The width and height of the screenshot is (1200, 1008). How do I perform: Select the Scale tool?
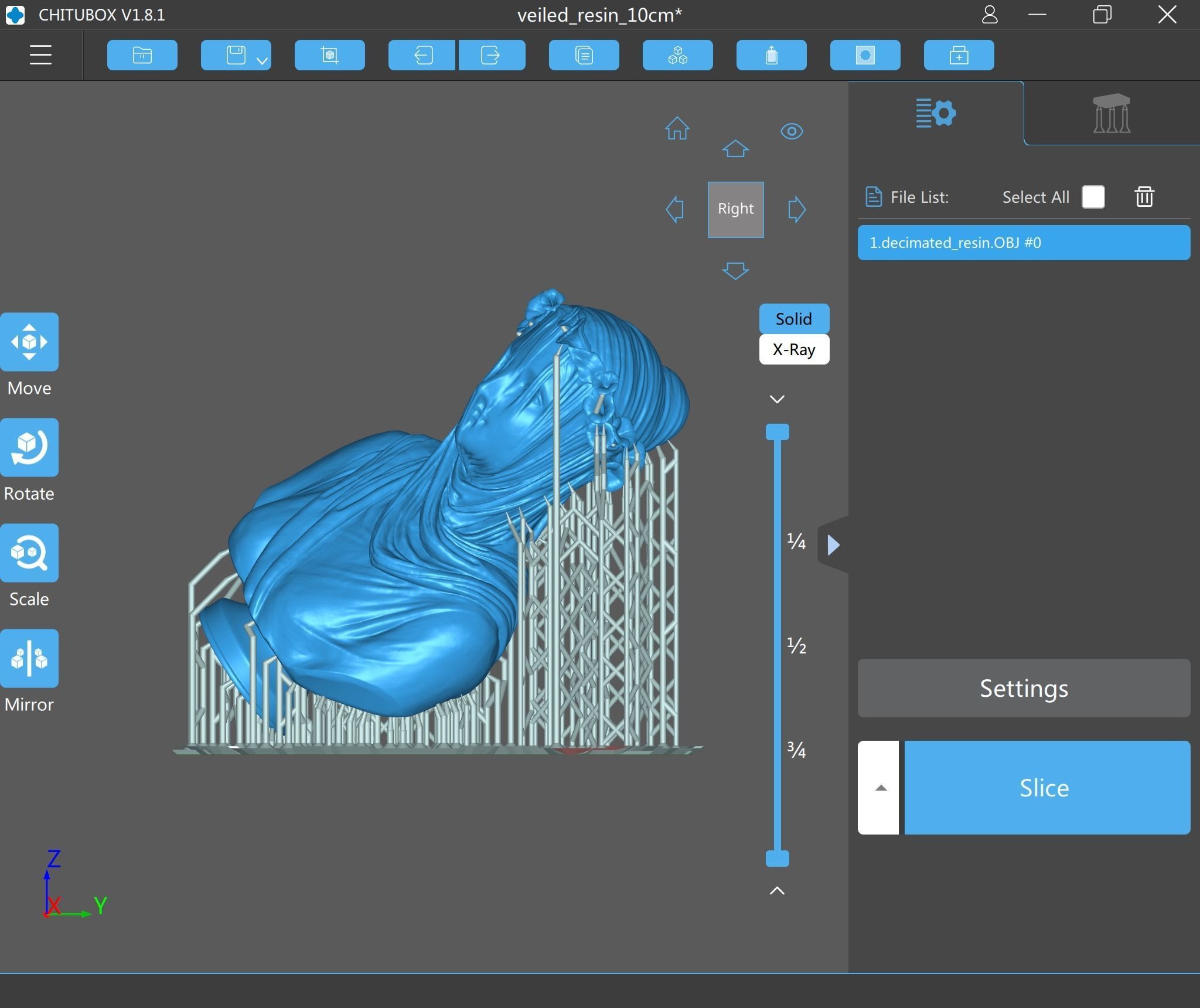[x=29, y=553]
